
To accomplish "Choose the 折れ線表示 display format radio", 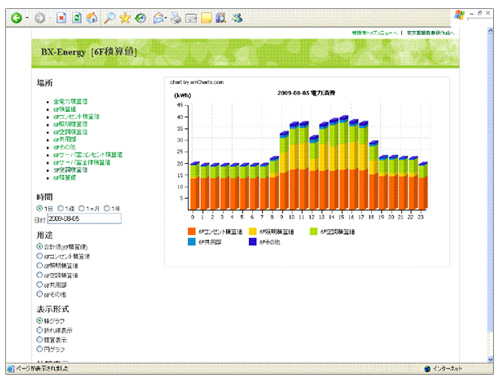I will point(39,330).
